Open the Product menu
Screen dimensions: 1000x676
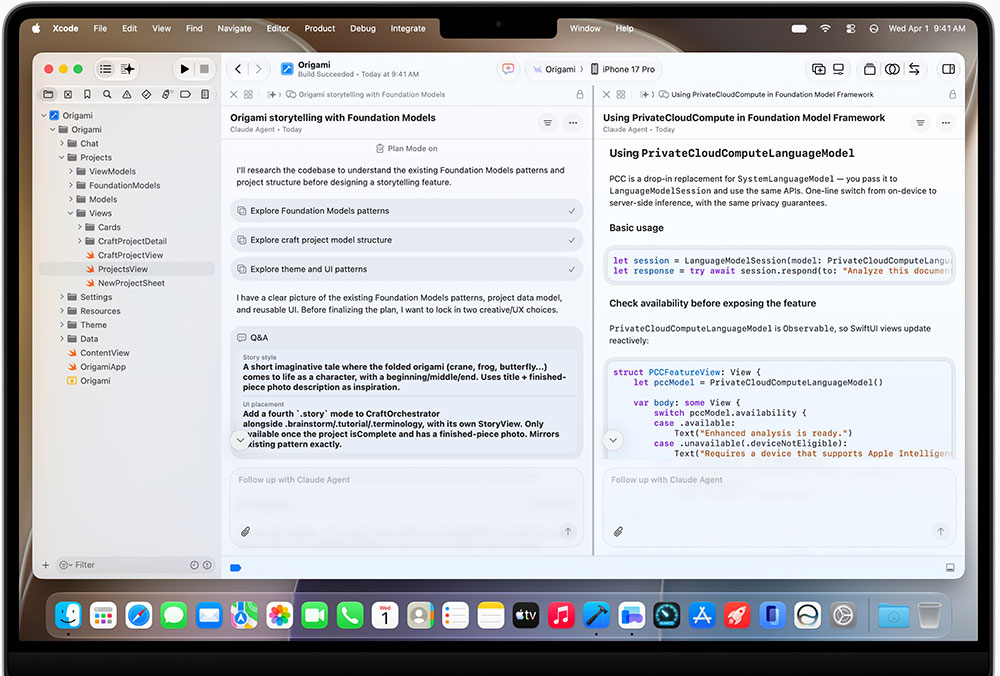320,28
